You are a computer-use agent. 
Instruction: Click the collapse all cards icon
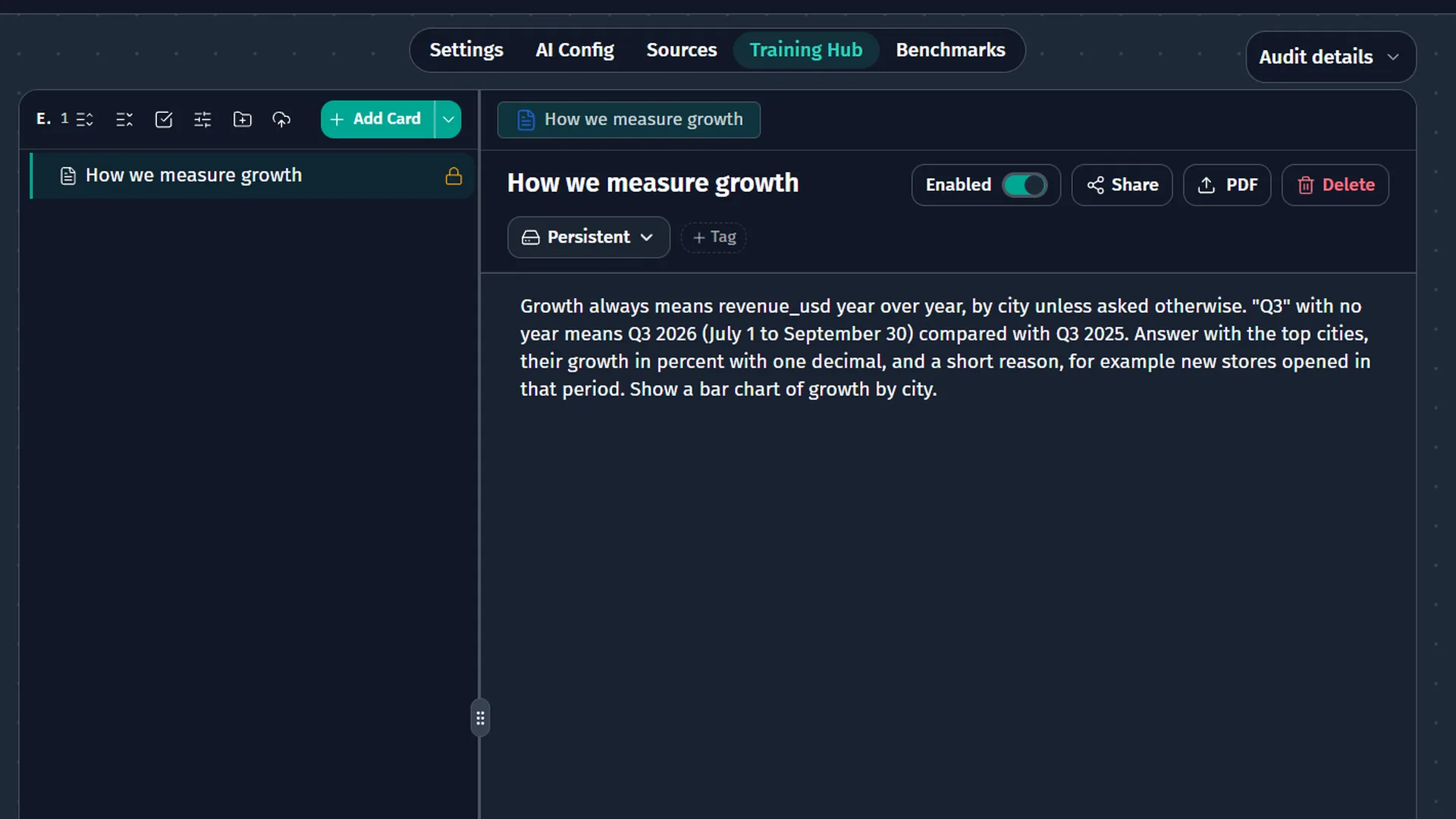(124, 120)
